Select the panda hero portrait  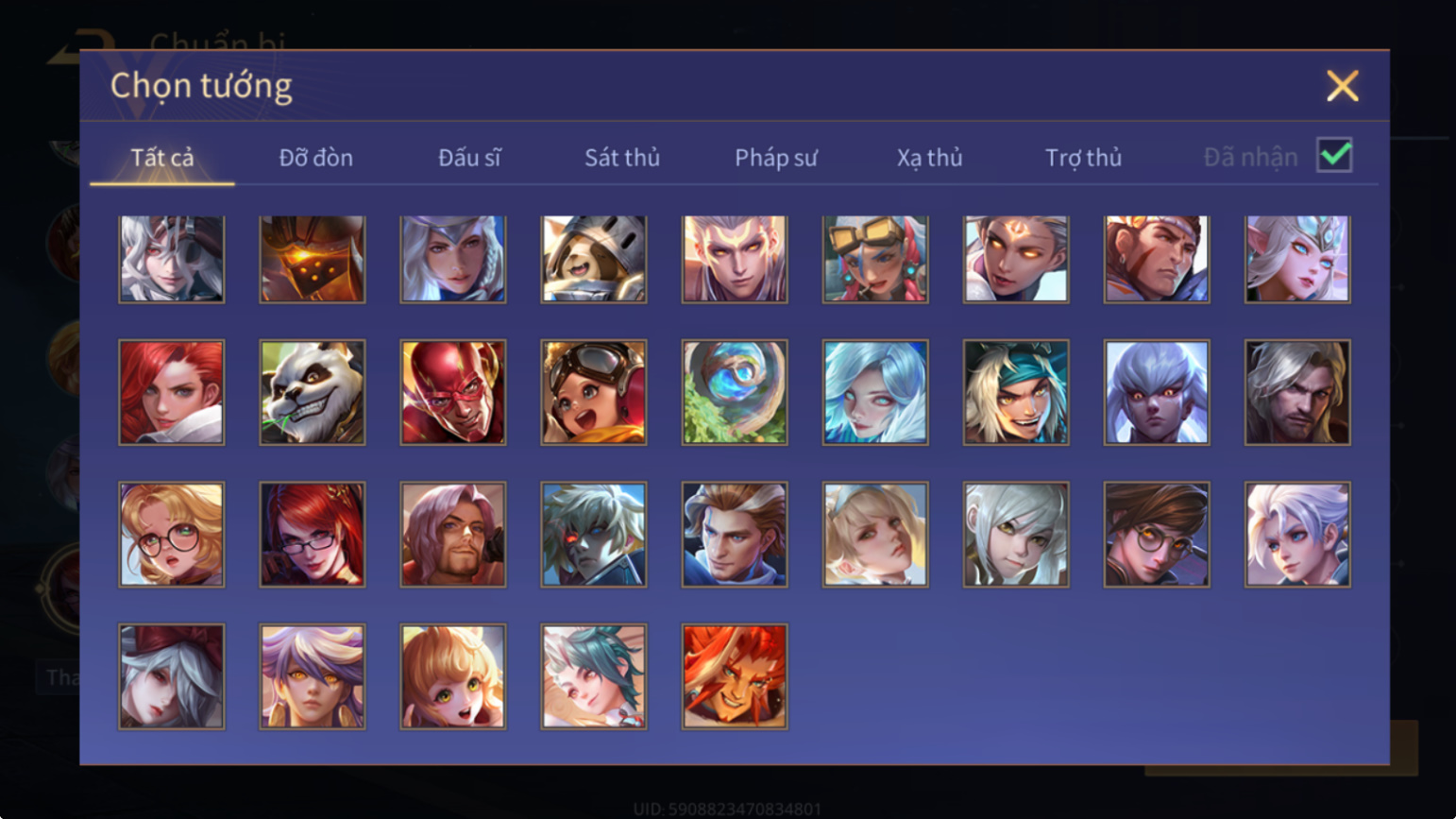tap(312, 392)
